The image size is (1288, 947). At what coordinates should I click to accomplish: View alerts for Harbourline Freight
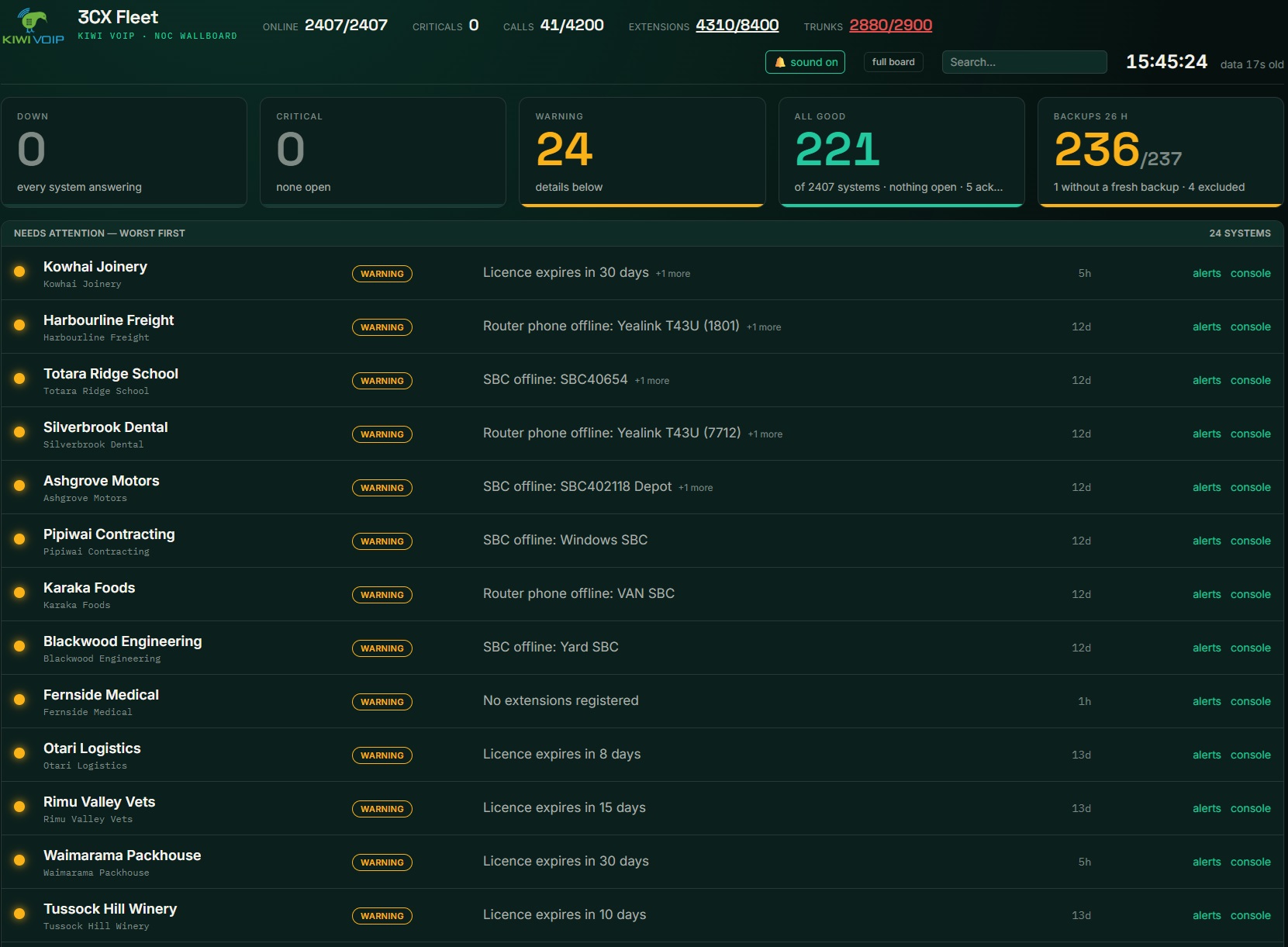(x=1207, y=327)
